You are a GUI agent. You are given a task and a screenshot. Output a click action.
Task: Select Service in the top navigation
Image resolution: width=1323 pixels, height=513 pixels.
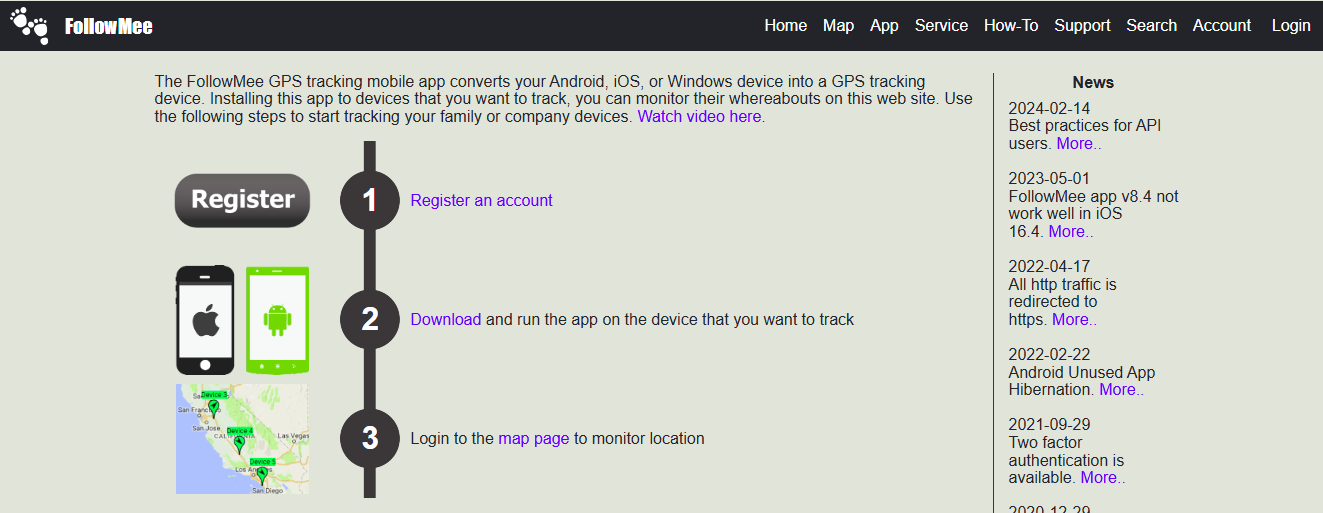point(941,26)
